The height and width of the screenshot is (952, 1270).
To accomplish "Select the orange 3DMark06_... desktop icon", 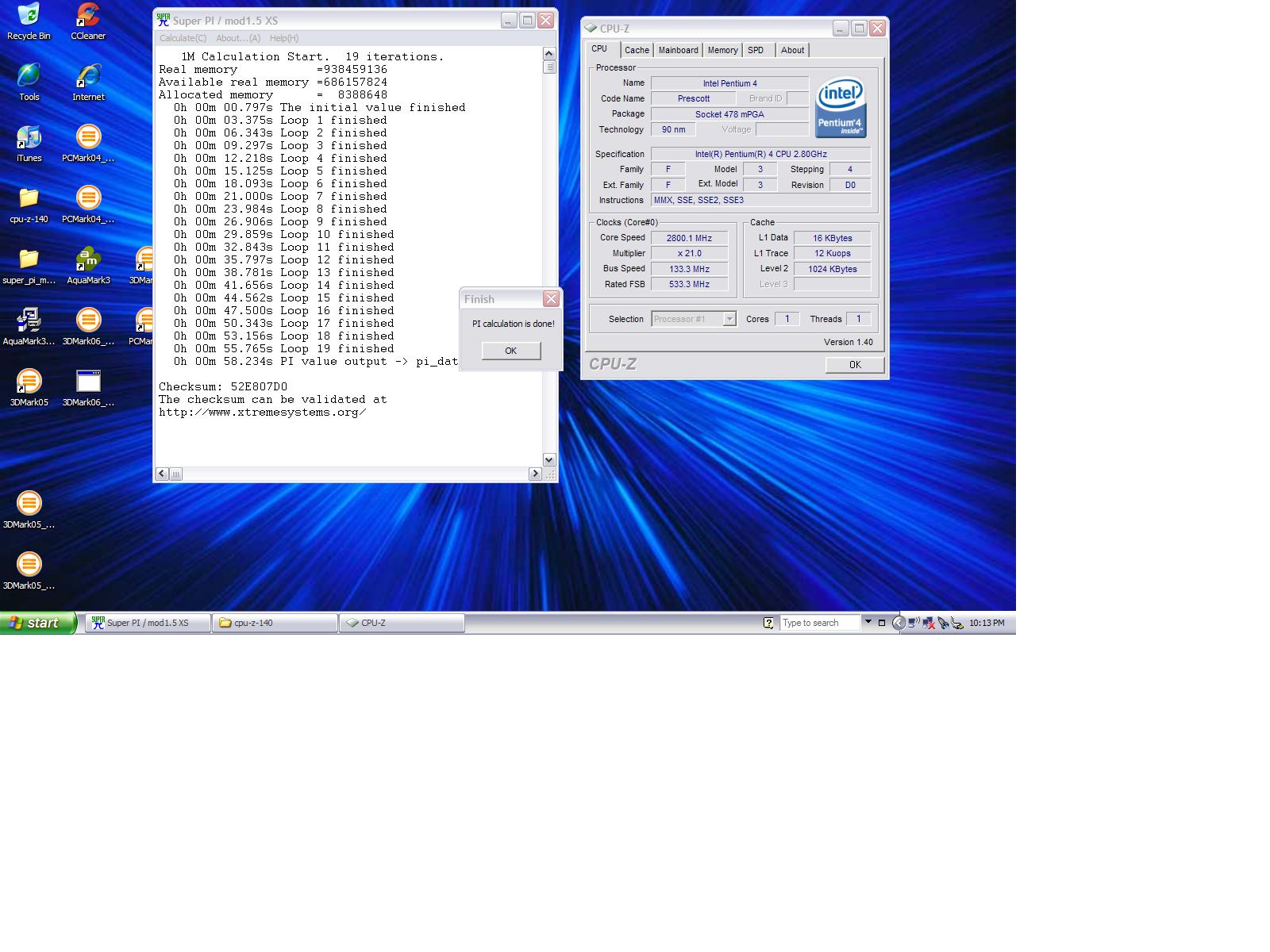I will pos(88,326).
